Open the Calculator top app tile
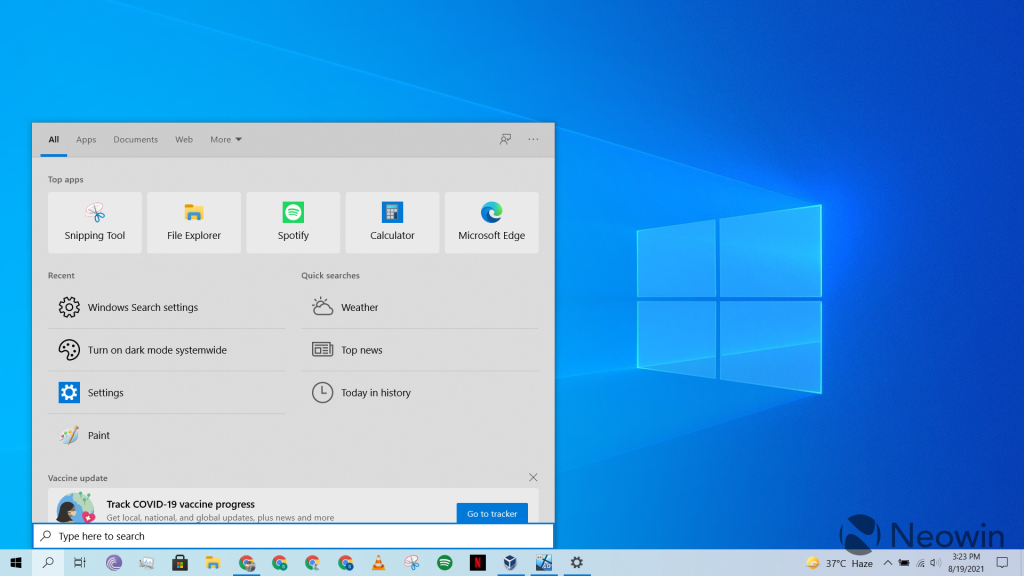The height and width of the screenshot is (576, 1024). click(x=392, y=223)
